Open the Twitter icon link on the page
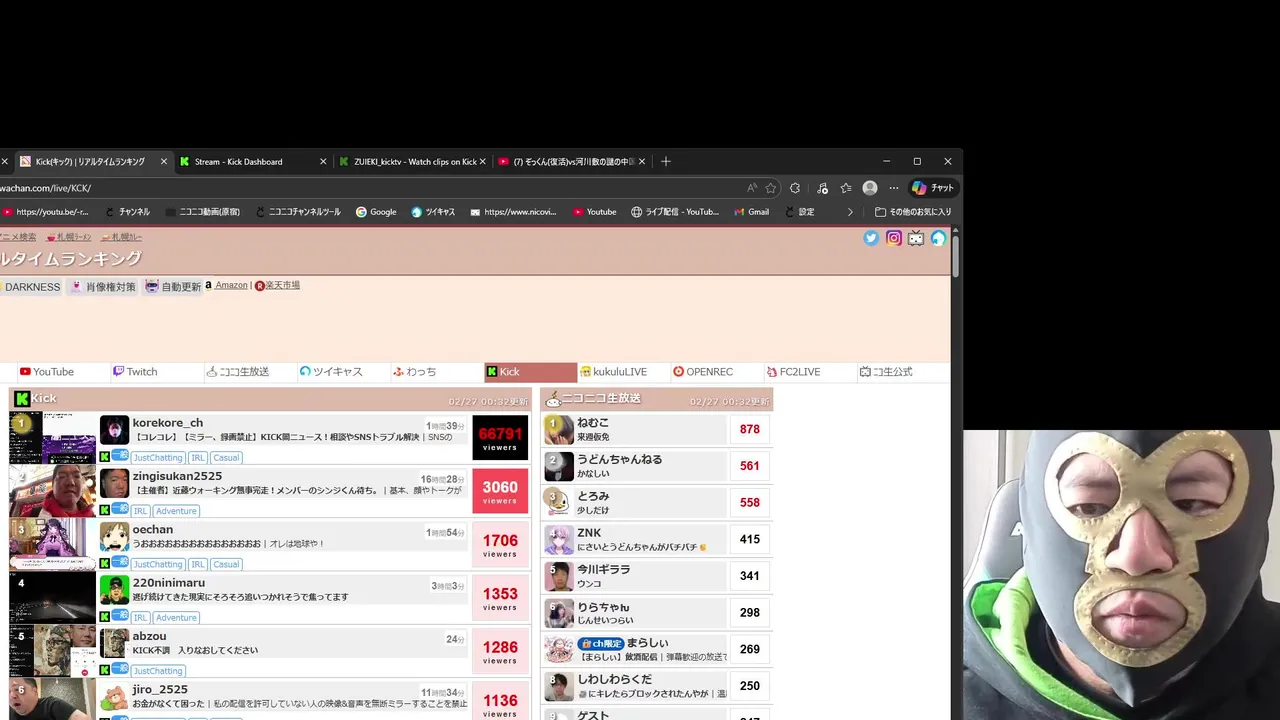 tap(871, 238)
